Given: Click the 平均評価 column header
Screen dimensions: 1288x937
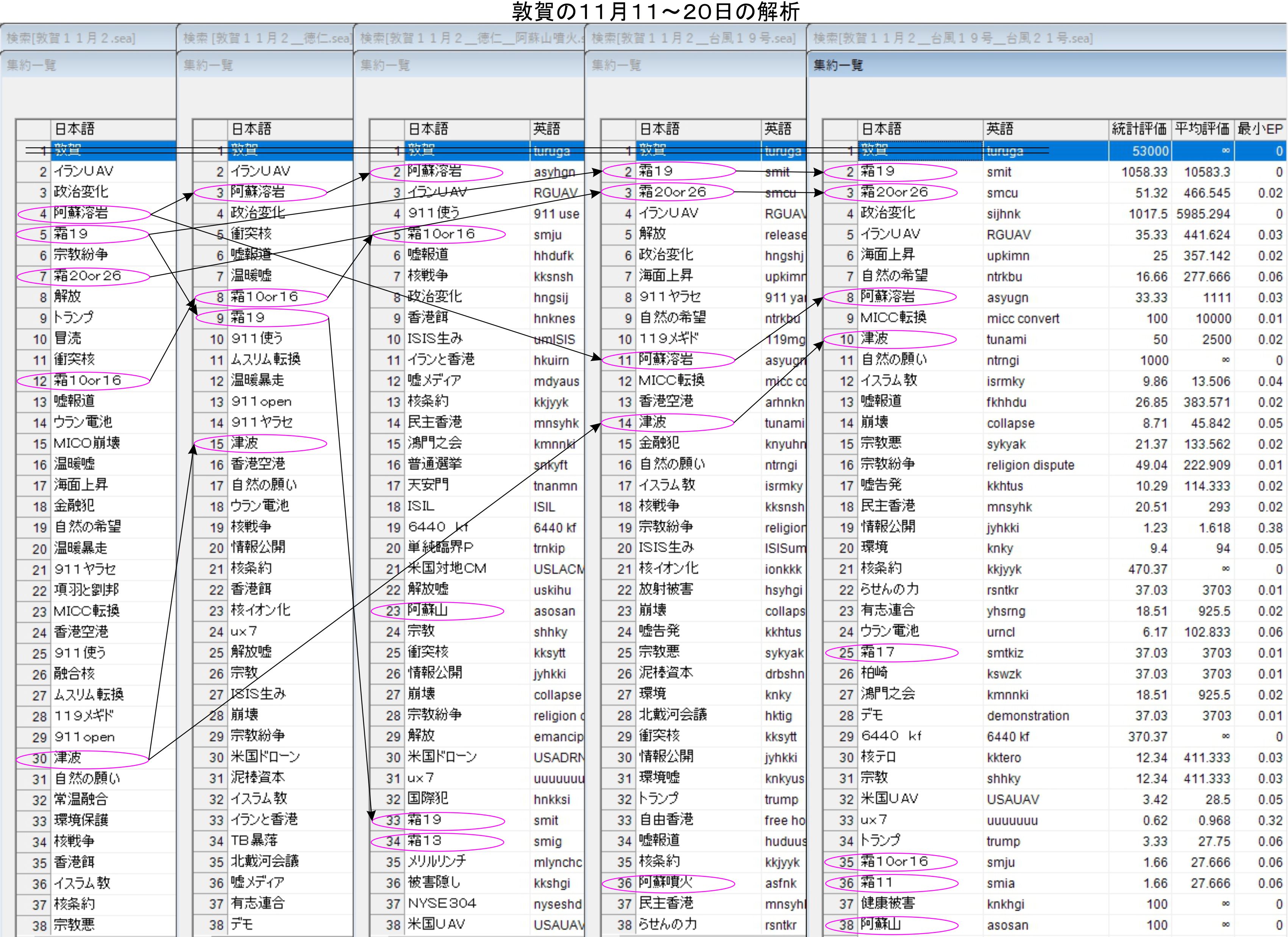Looking at the screenshot, I should pos(1202,129).
